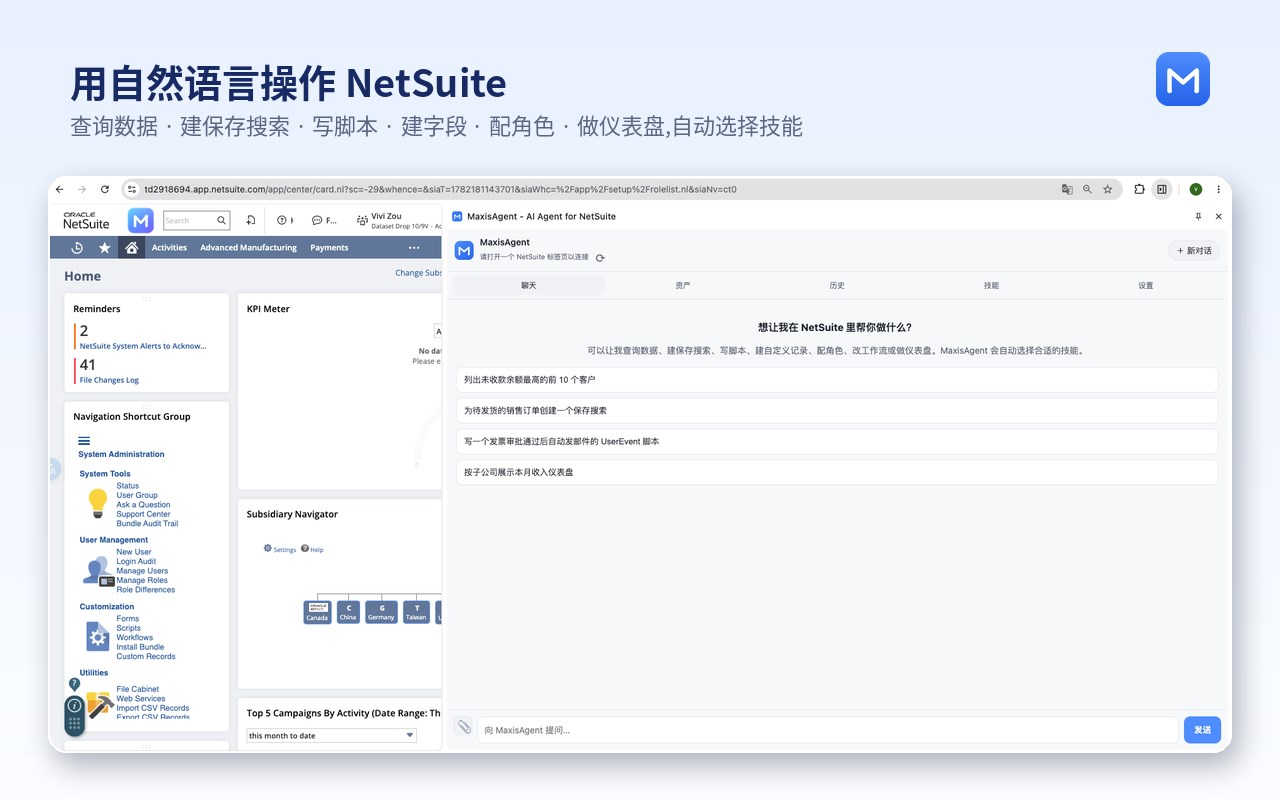1280x800 pixels.
Task: Open the Workflows link
Action: tap(135, 637)
